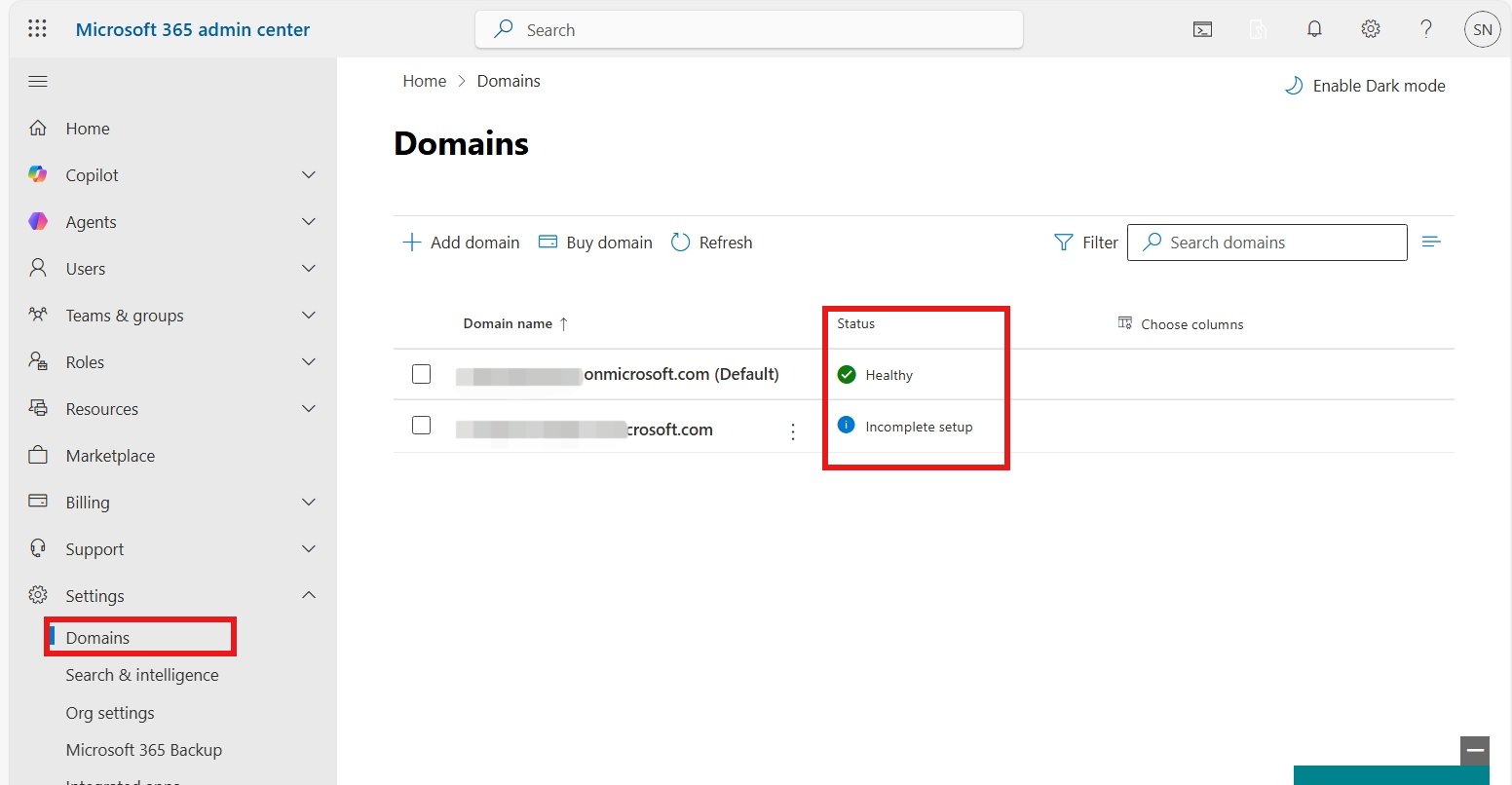Click the list view options icon
1512x785 pixels.
1431,242
